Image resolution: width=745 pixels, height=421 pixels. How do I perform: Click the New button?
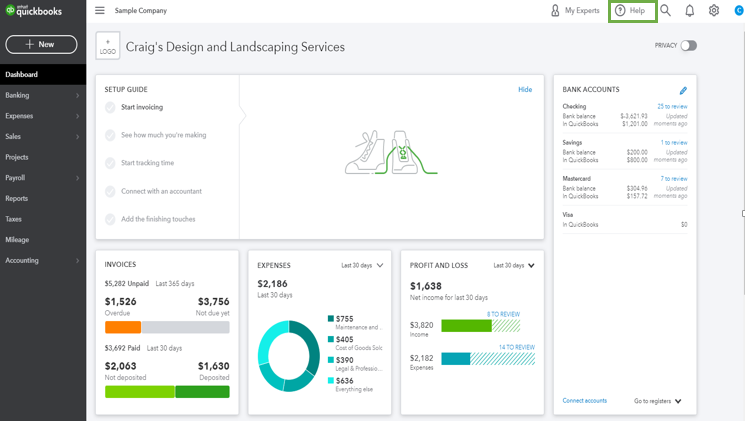(41, 44)
